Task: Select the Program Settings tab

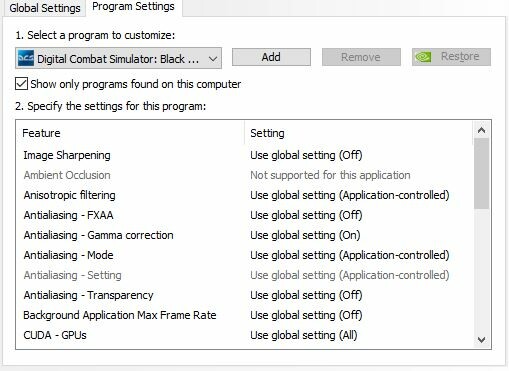Action: tap(133, 7)
